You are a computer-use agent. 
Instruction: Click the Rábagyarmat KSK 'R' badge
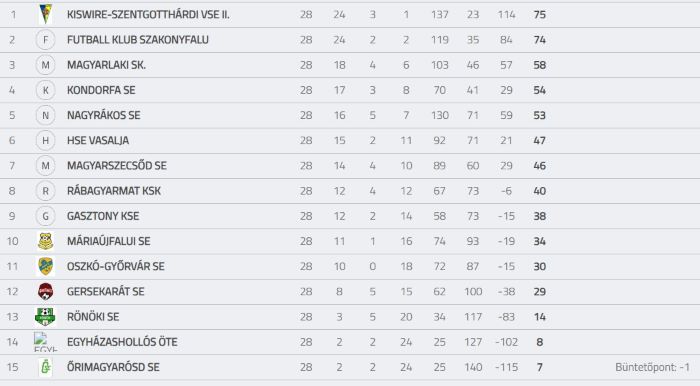pyautogui.click(x=46, y=191)
